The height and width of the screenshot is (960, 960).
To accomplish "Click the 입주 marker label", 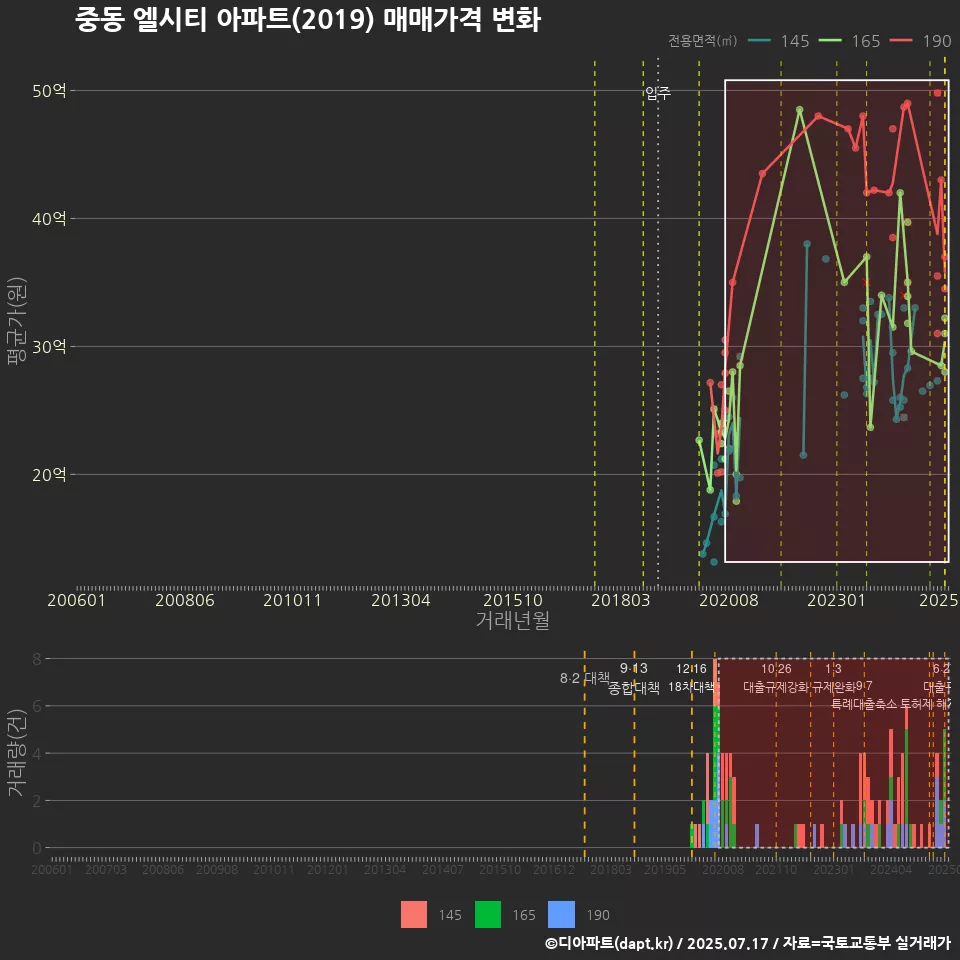I will (x=658, y=92).
